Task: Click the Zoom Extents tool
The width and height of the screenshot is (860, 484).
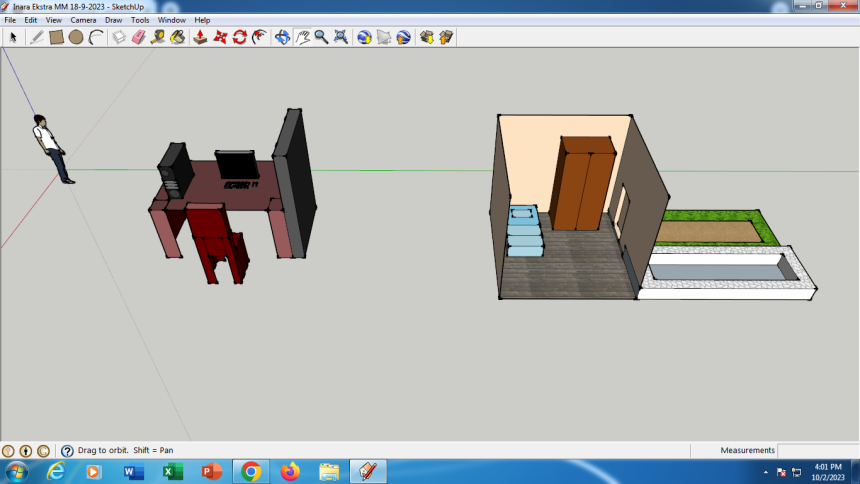Action: coord(341,37)
